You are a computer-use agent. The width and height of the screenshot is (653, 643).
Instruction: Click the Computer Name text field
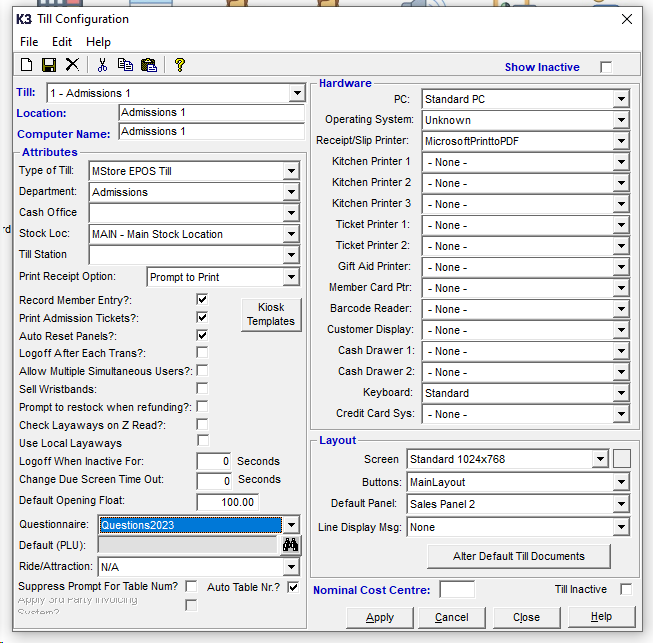[x=212, y=132]
